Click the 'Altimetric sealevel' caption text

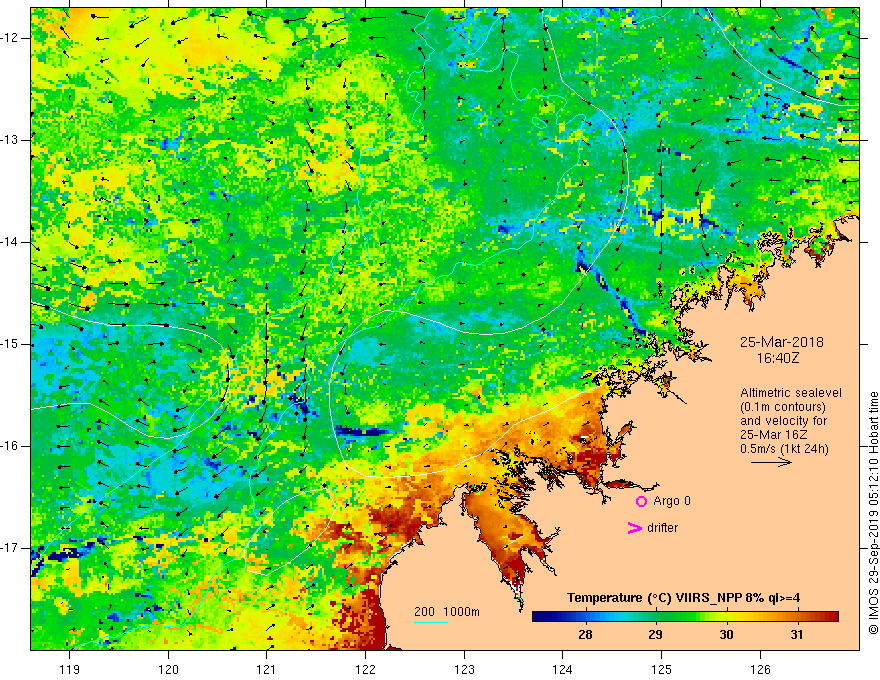[x=791, y=393]
